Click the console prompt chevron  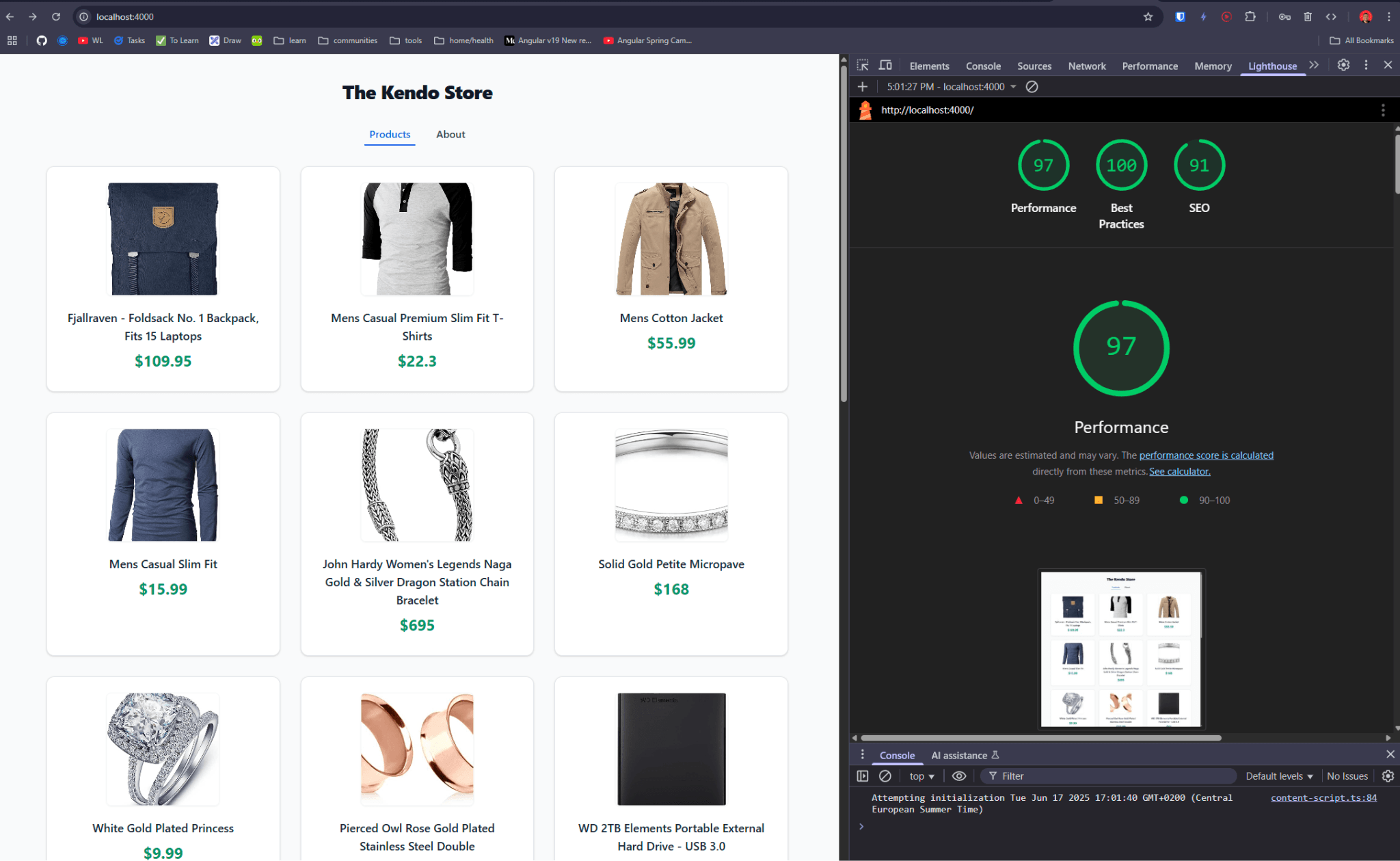tap(861, 826)
